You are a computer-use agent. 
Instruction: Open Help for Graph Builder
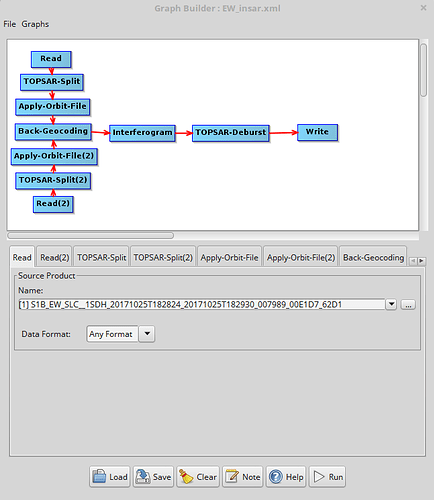click(x=286, y=477)
